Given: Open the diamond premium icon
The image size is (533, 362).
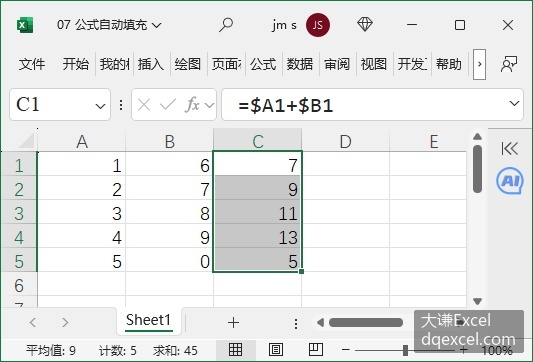Looking at the screenshot, I should click(x=365, y=24).
